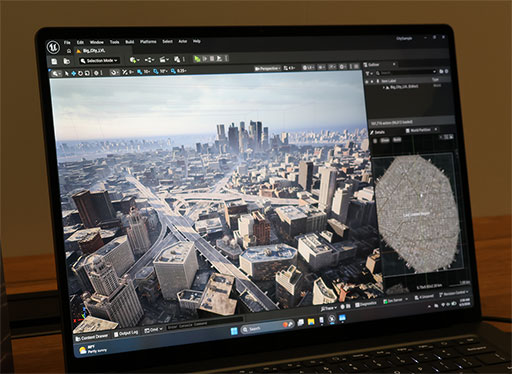The height and width of the screenshot is (374, 512).
Task: Open the Tools menu
Action: [x=114, y=42]
